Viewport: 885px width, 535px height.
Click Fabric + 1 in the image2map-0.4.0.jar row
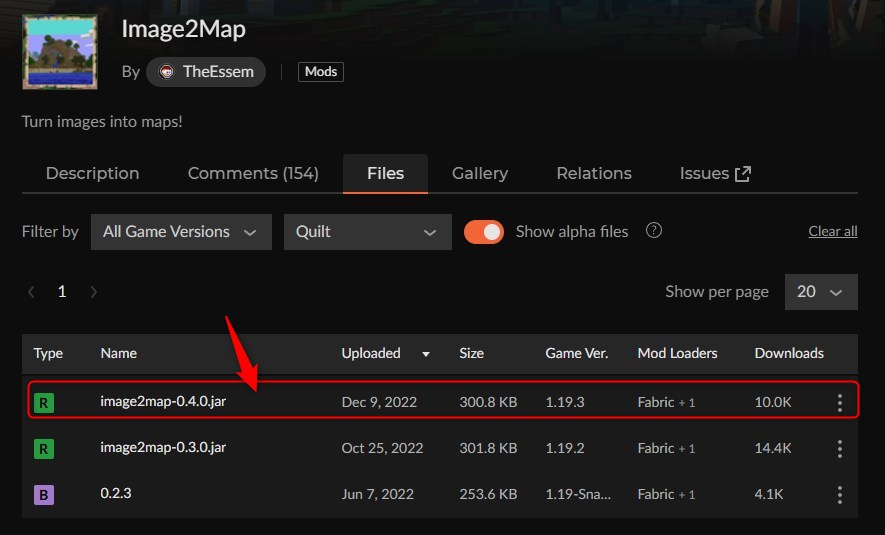[x=666, y=402]
